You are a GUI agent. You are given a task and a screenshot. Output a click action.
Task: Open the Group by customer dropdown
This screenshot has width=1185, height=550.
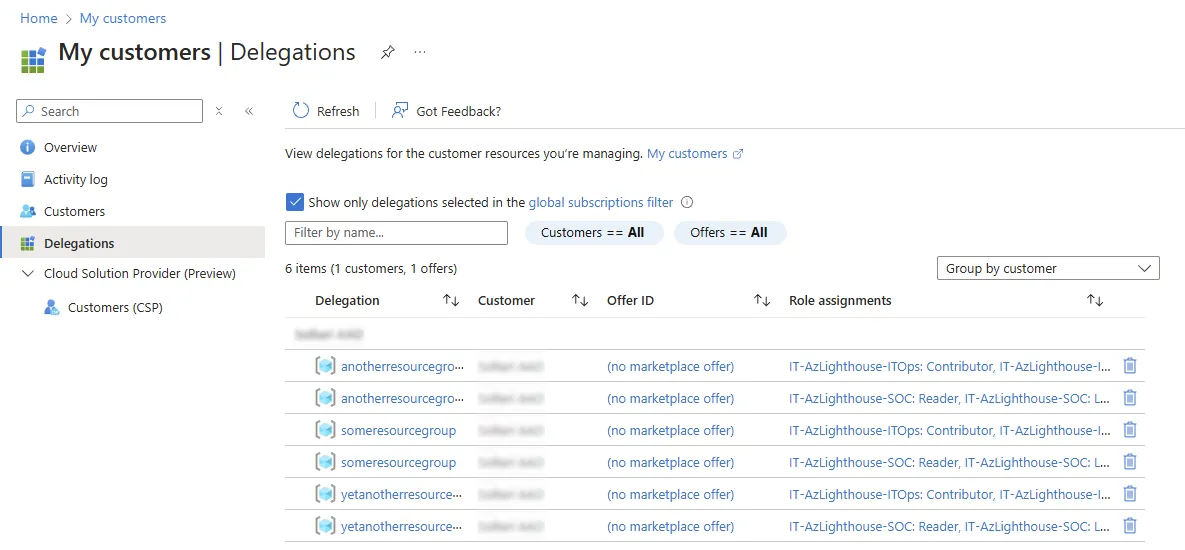click(1047, 269)
